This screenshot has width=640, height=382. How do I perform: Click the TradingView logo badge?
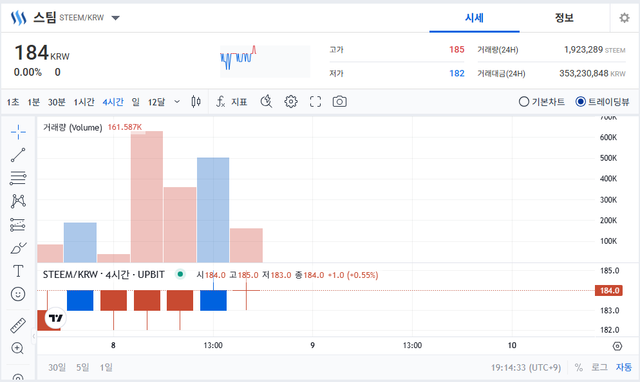[56, 318]
